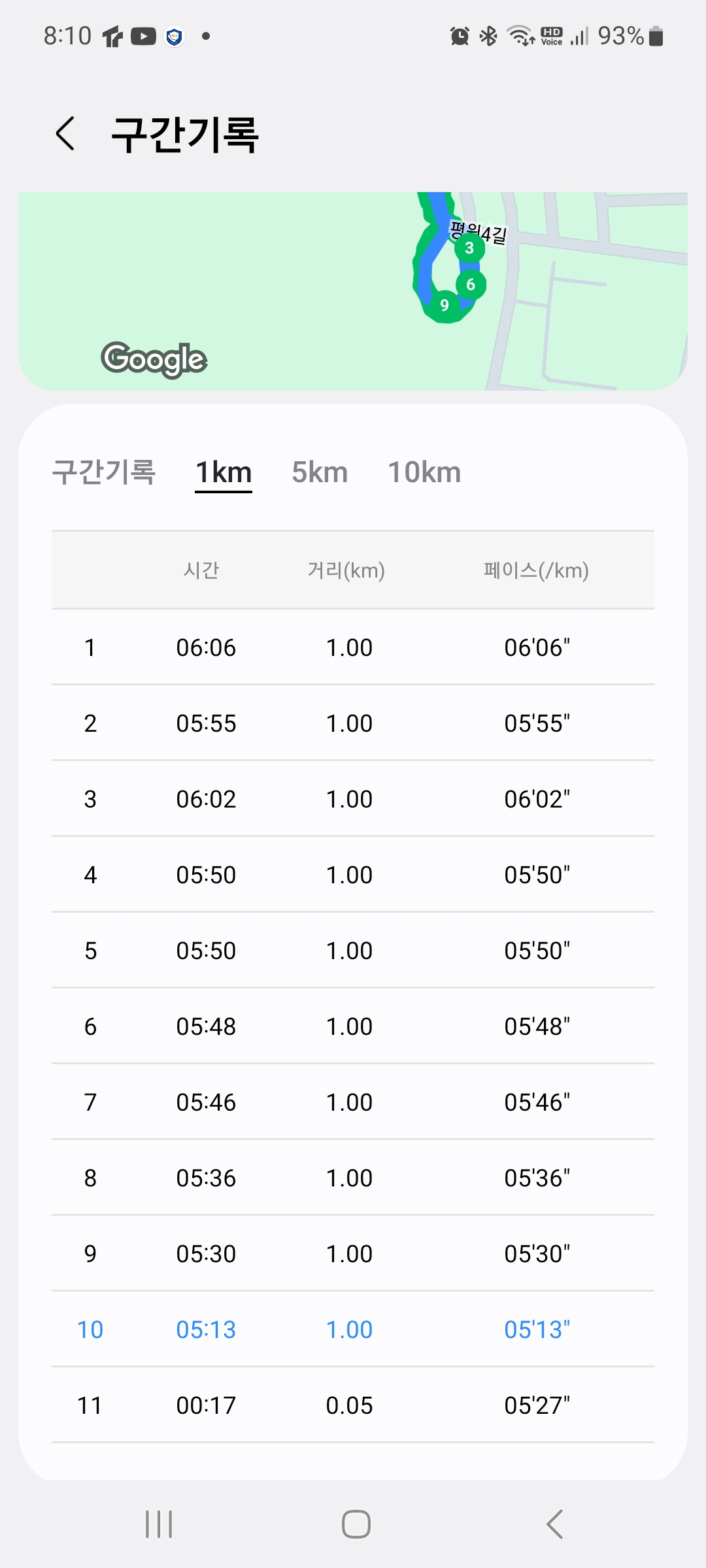Tap map marker number 3
The height and width of the screenshot is (1568, 706).
469,248
